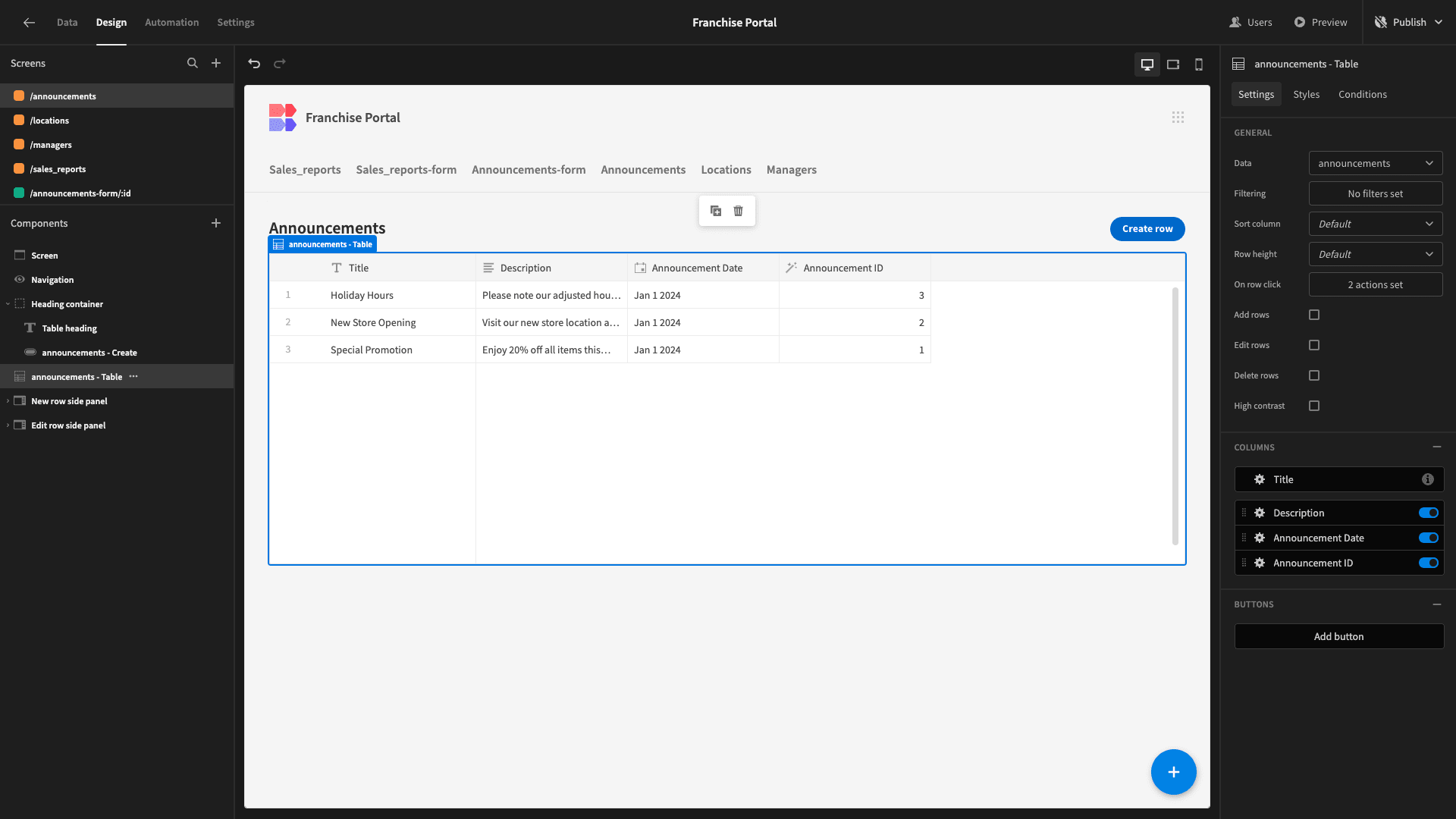Delete selected table with trash icon
Viewport: 1456px width, 819px height.
click(739, 211)
